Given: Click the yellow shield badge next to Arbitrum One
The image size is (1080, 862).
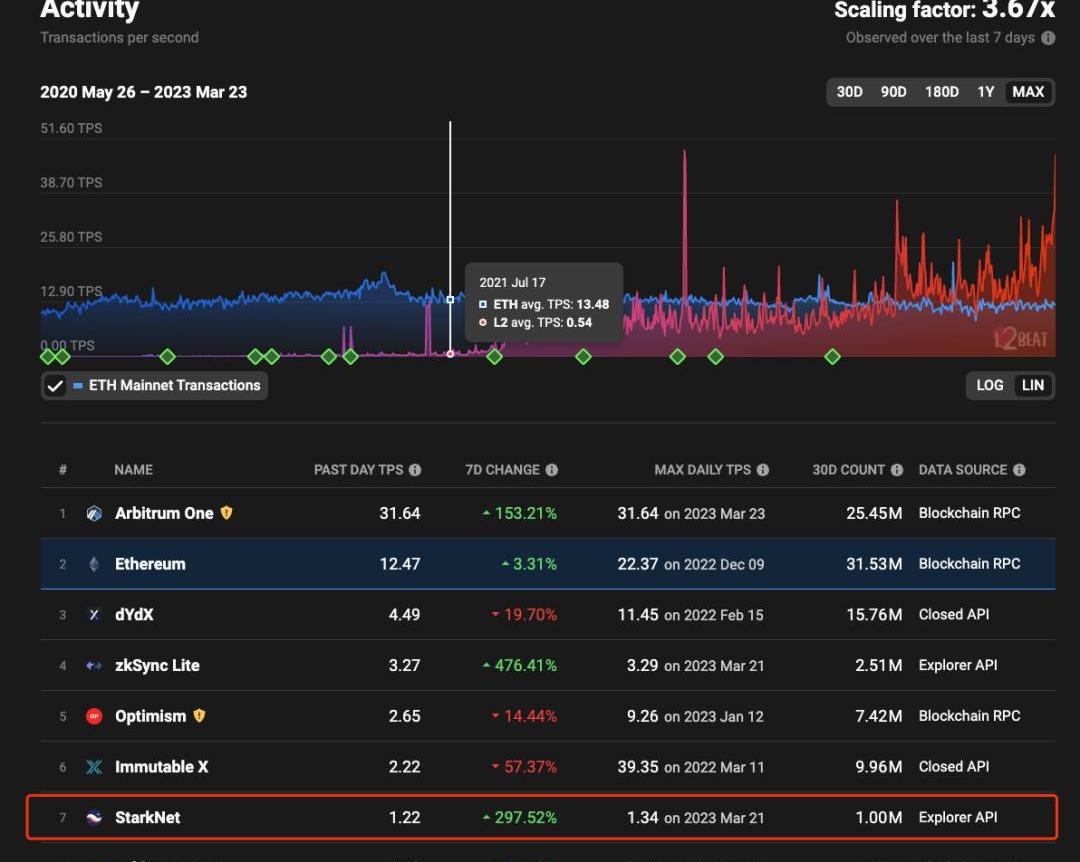Looking at the screenshot, I should tap(227, 513).
